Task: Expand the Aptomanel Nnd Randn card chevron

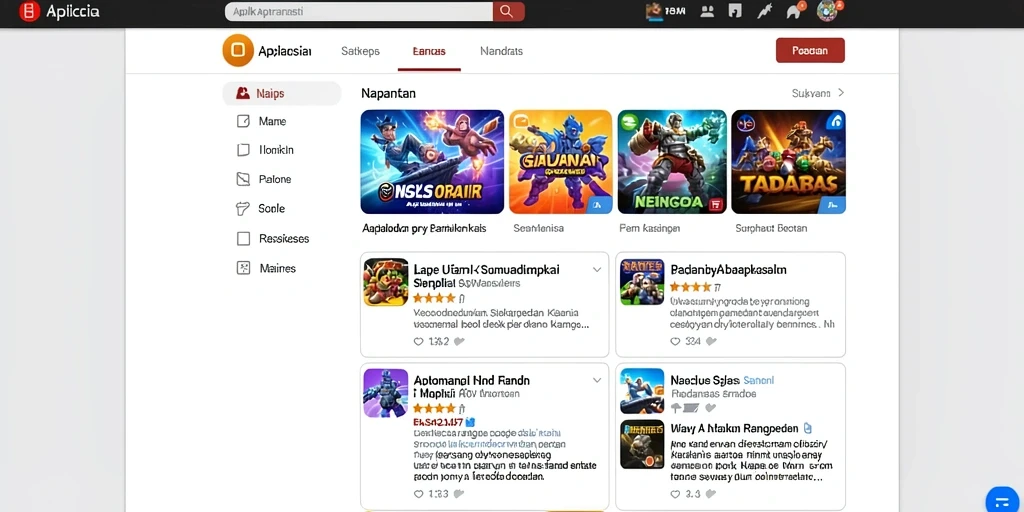Action: (x=596, y=380)
